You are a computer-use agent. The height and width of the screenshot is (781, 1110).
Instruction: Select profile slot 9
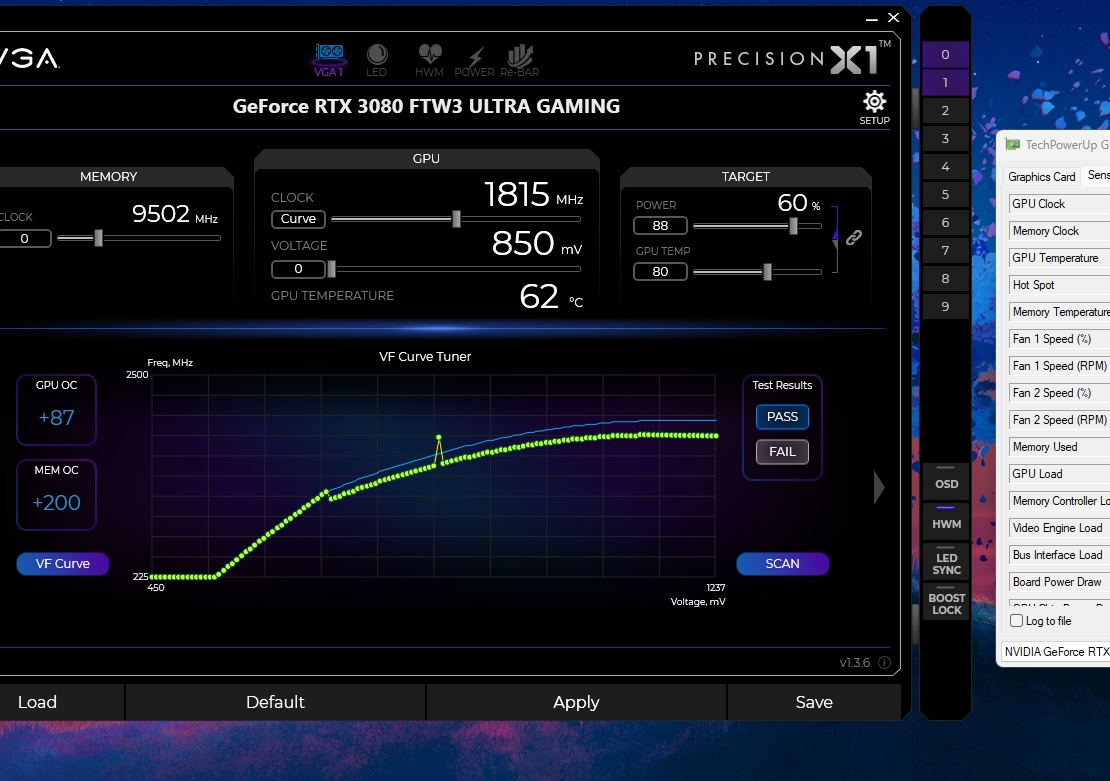pos(945,307)
